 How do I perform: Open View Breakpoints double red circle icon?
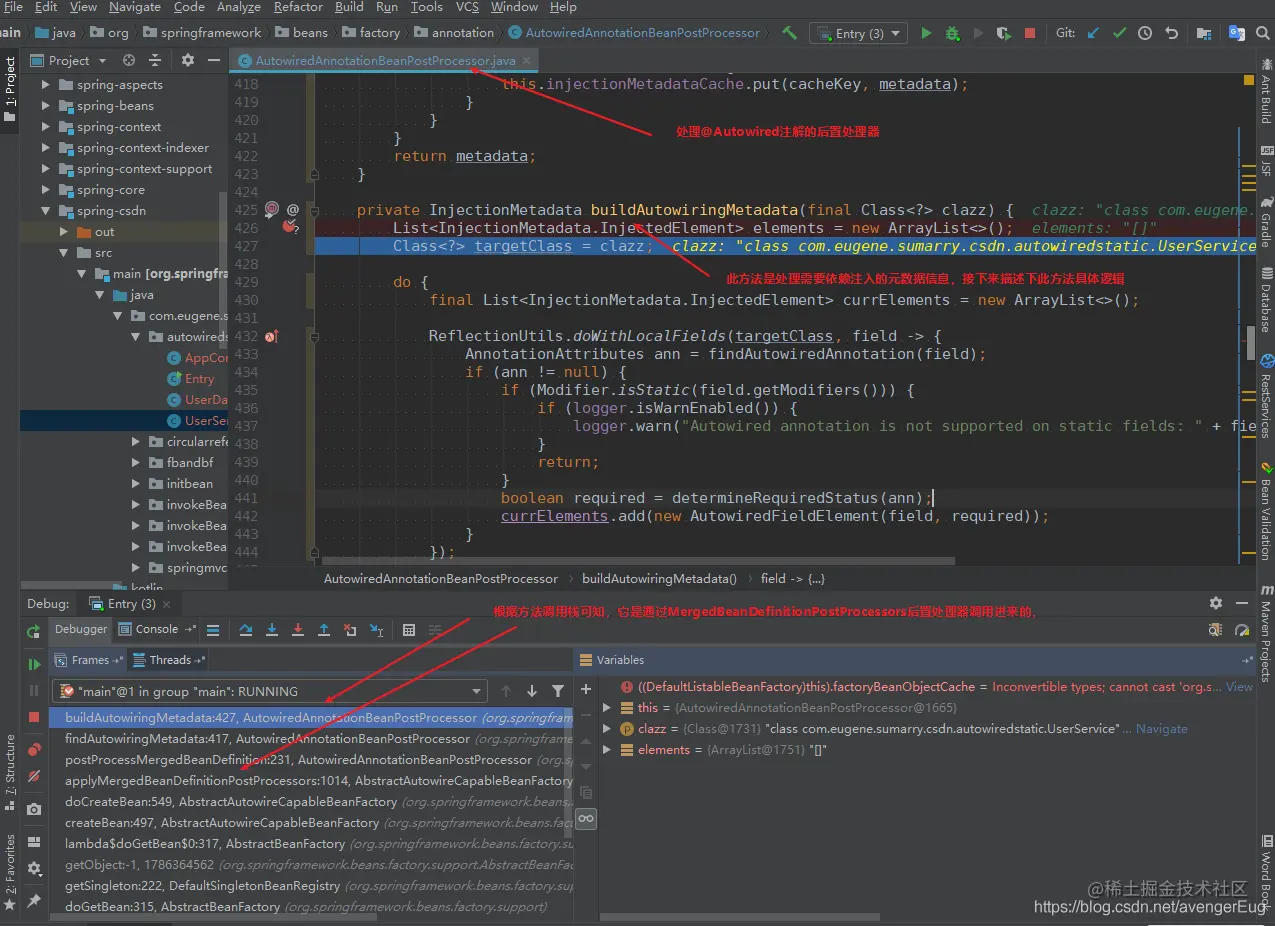[34, 749]
